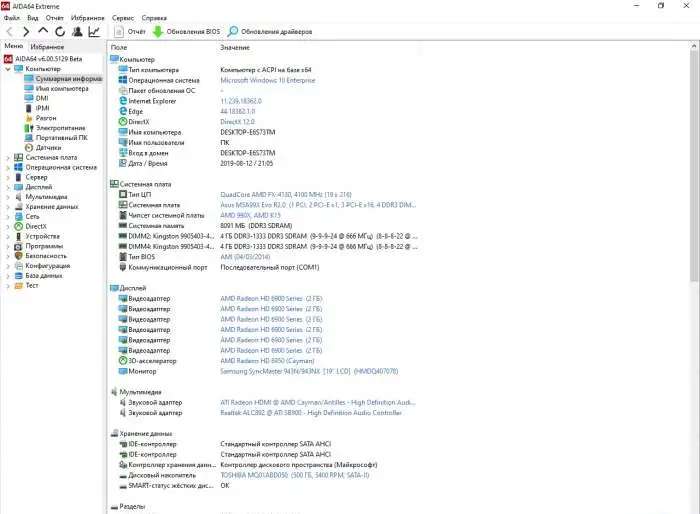This screenshot has width=700, height=514.
Task: Click the Устройства icon in the tree
Action: [x=18, y=236]
